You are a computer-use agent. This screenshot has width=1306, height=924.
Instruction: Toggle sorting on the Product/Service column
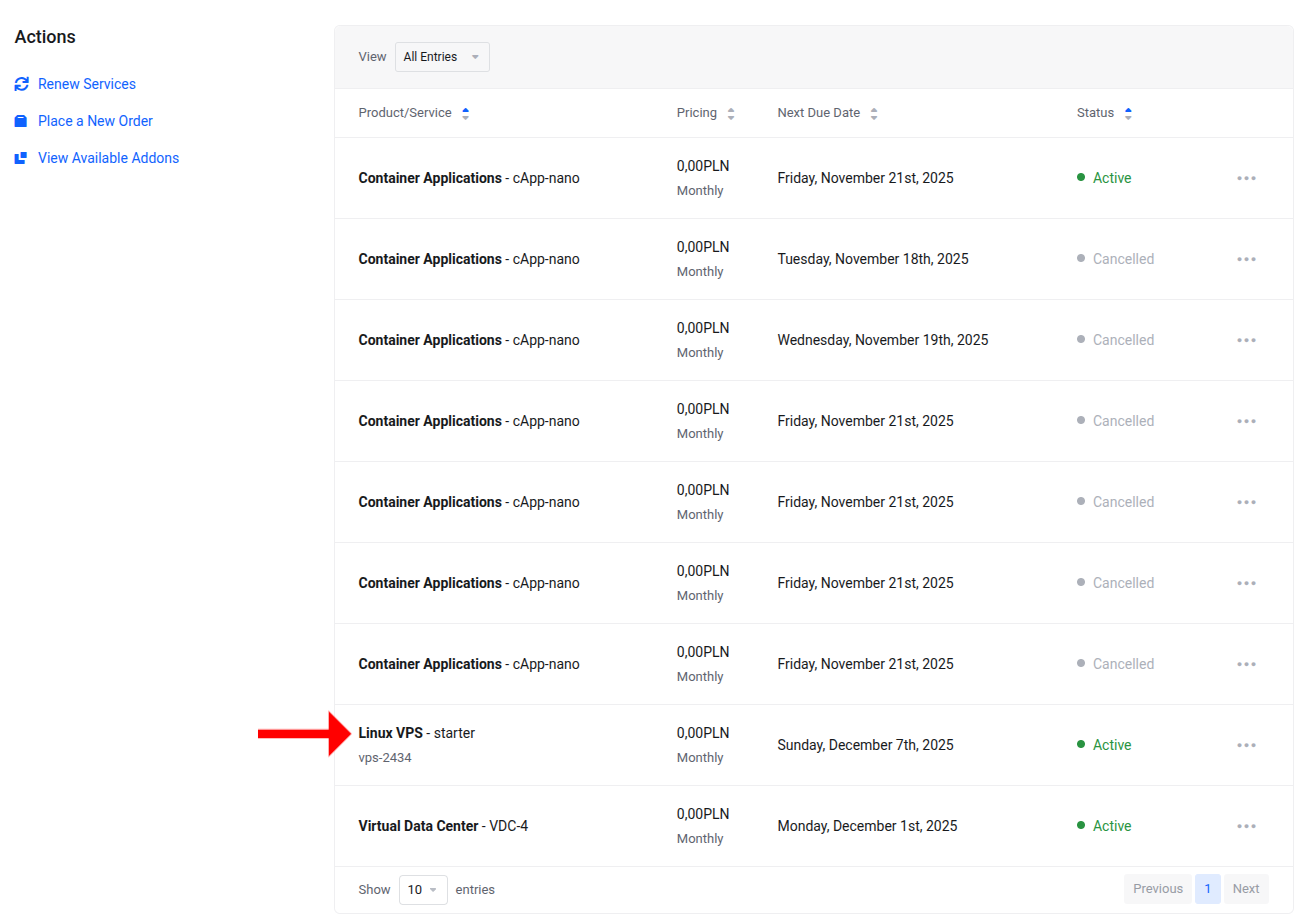[465, 112]
